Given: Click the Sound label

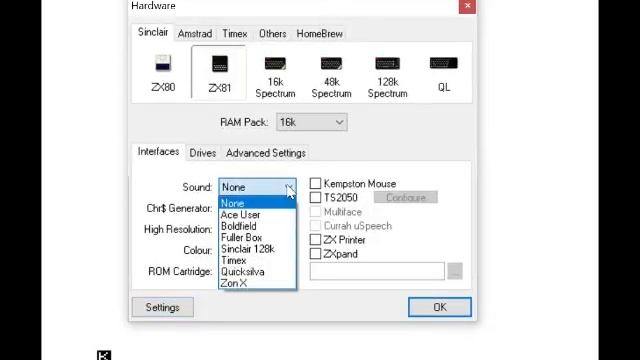Looking at the screenshot, I should tap(197, 187).
